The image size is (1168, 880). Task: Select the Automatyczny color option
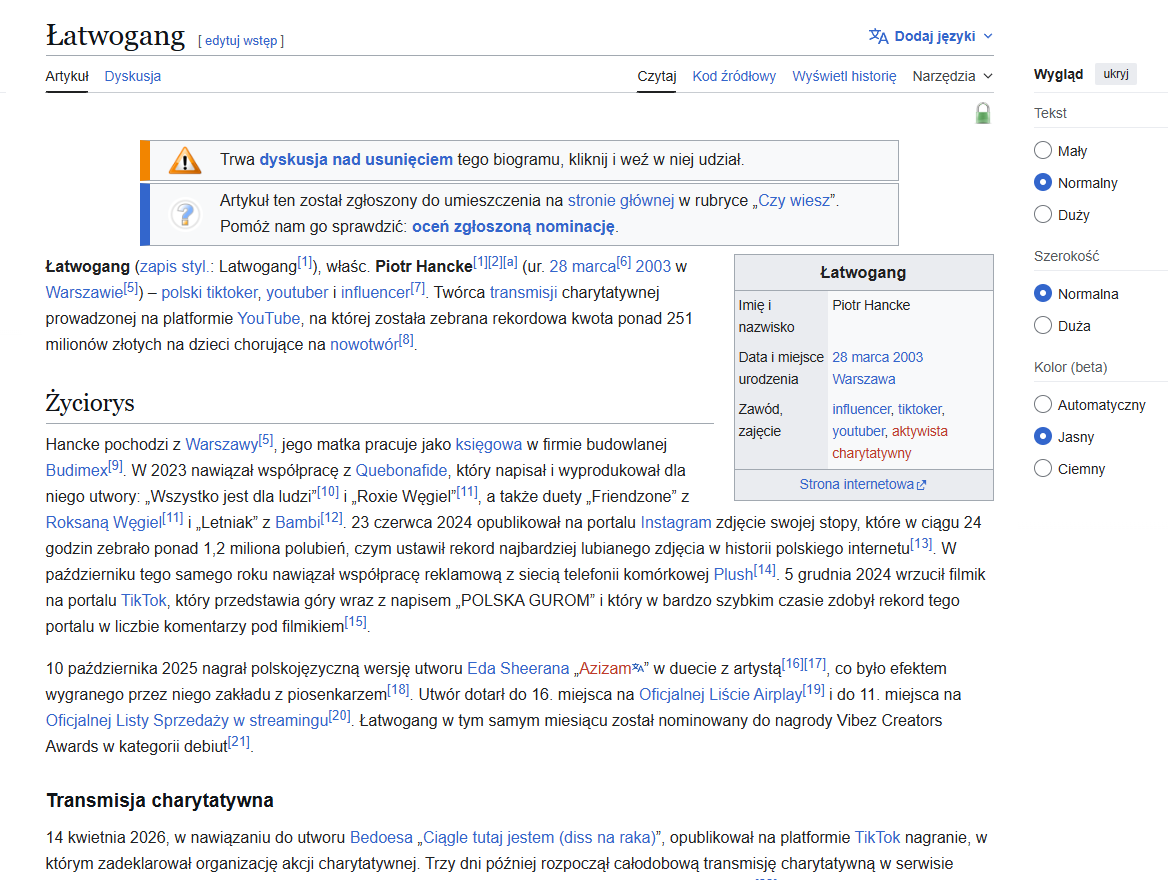[1043, 405]
